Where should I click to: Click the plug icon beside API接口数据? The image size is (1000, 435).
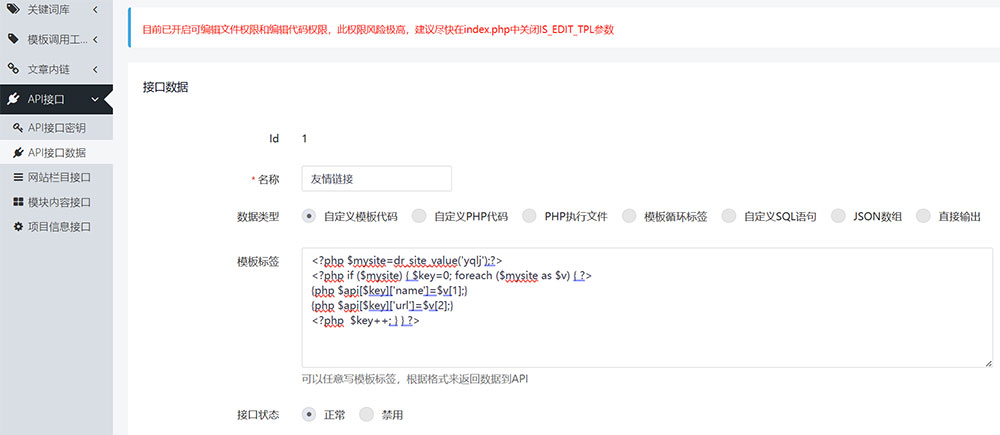[x=18, y=153]
